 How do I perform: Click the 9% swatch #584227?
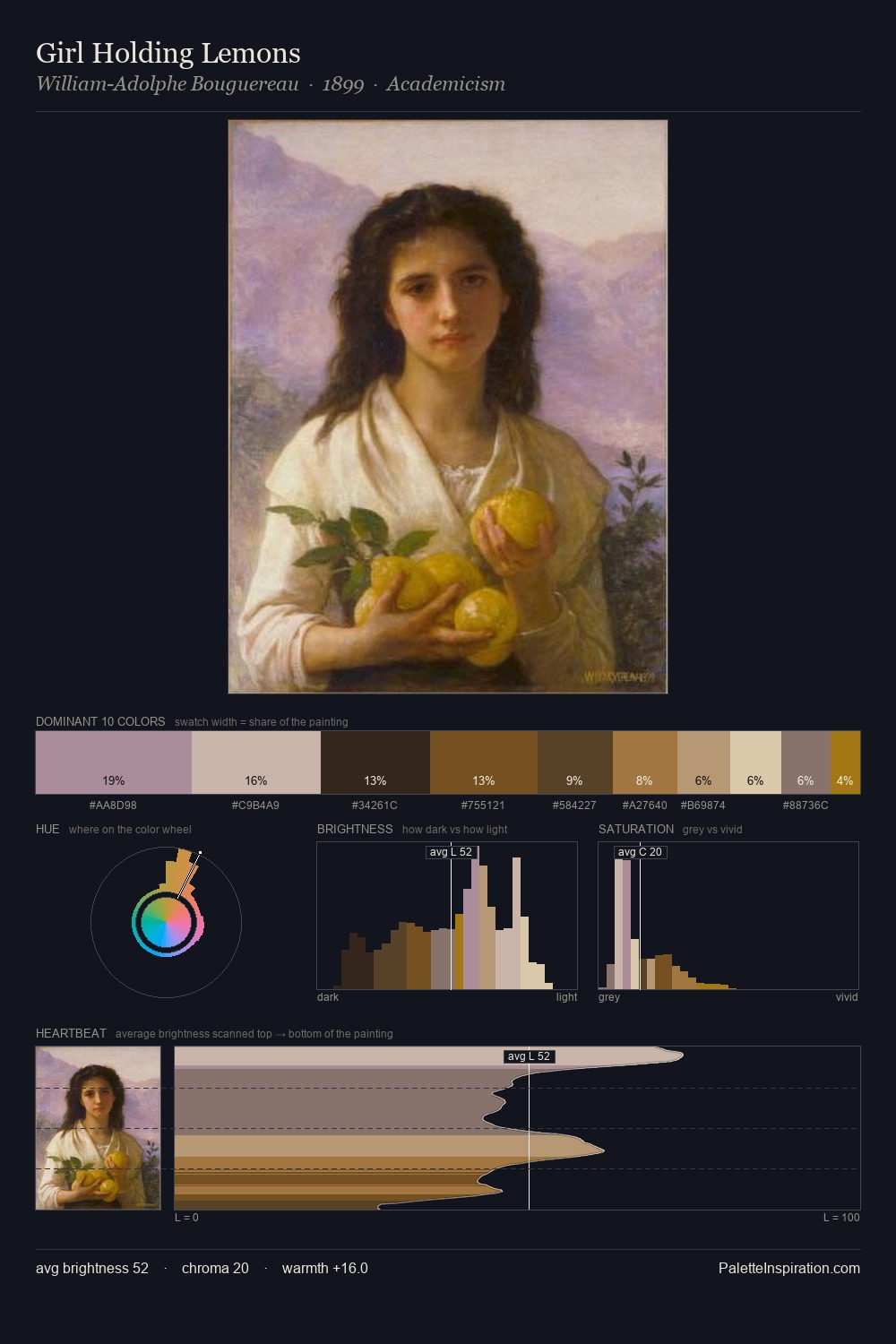pyautogui.click(x=575, y=762)
